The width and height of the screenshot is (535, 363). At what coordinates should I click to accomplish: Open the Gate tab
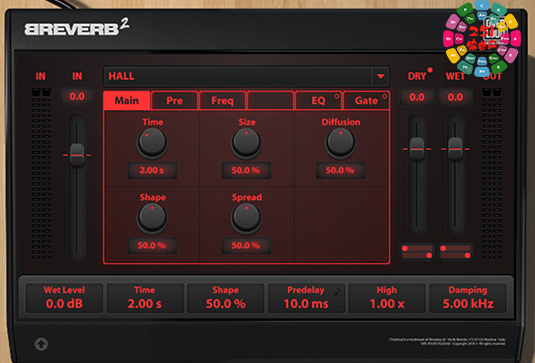366,101
